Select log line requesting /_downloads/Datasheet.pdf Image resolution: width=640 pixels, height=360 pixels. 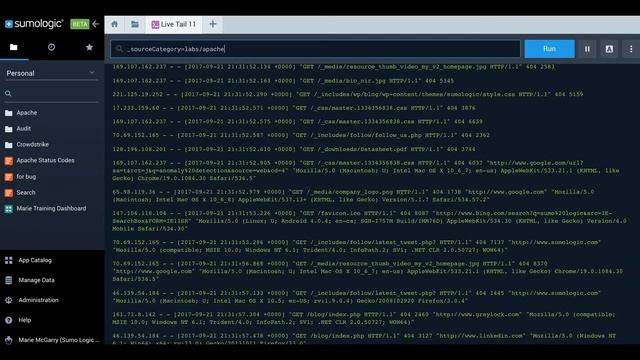coord(294,149)
